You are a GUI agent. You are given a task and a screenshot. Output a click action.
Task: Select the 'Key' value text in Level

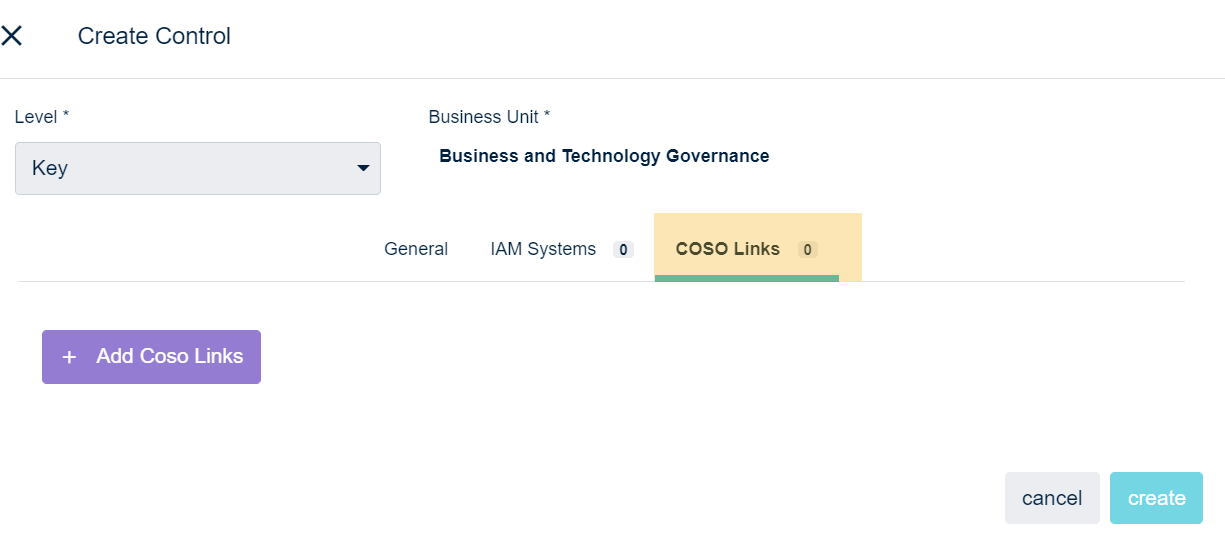point(50,168)
